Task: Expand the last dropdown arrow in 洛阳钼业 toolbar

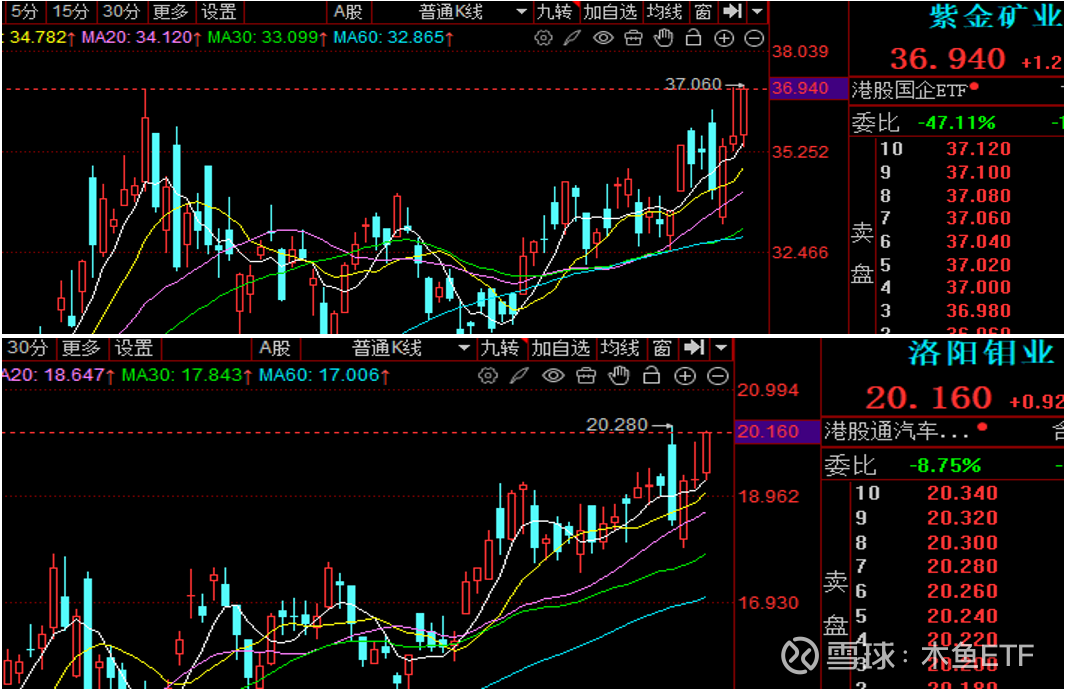Action: (721, 348)
